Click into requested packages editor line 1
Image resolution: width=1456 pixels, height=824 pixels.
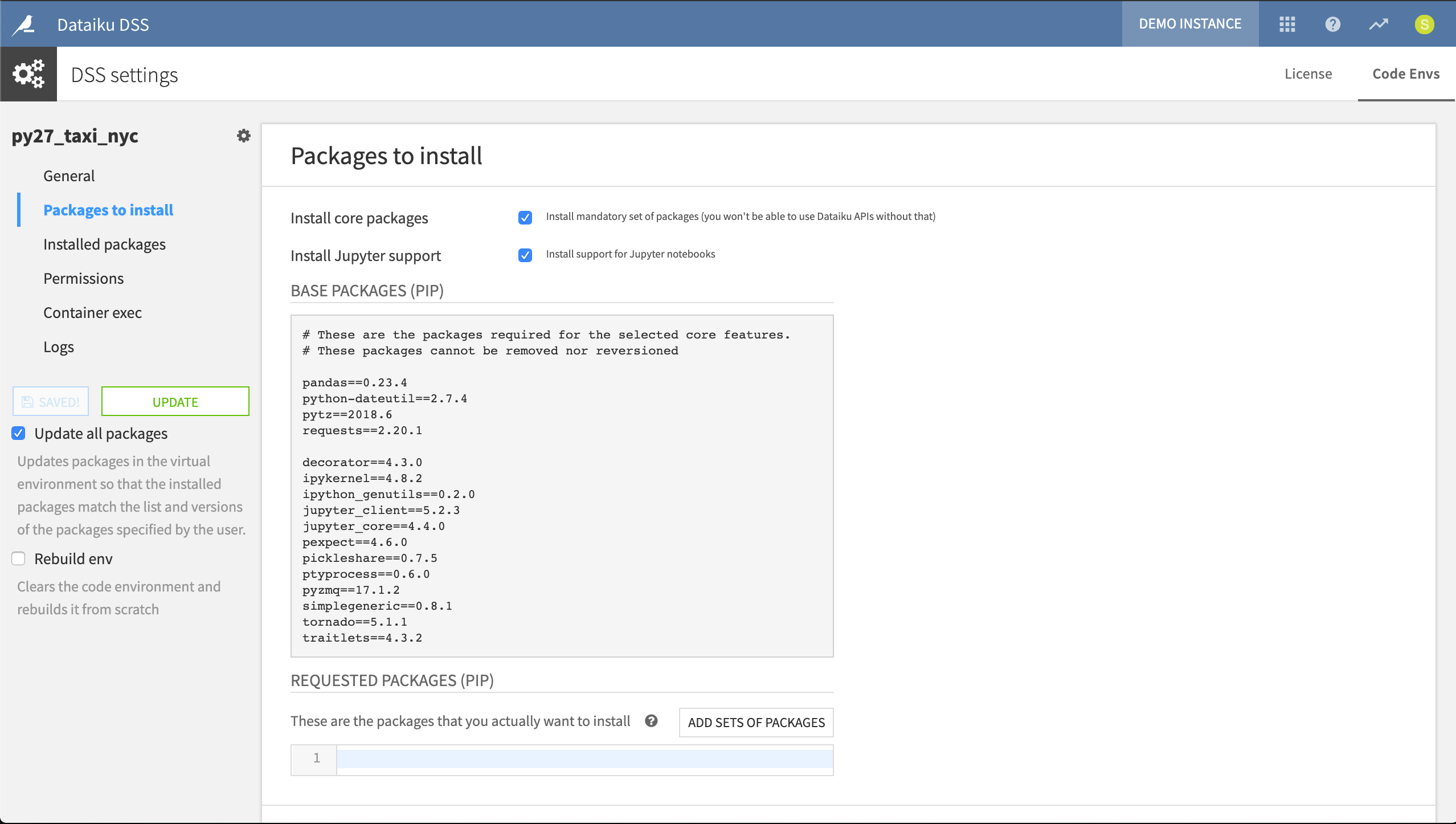click(x=584, y=759)
